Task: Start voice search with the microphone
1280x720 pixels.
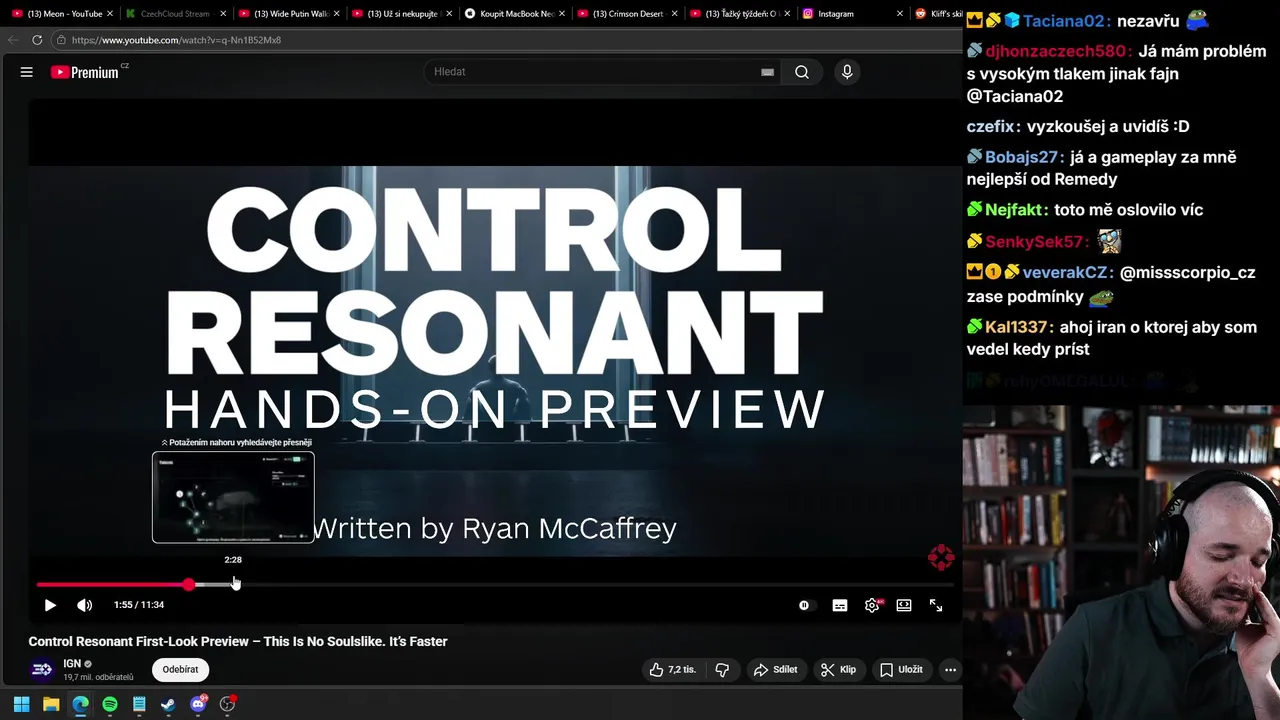Action: [847, 72]
